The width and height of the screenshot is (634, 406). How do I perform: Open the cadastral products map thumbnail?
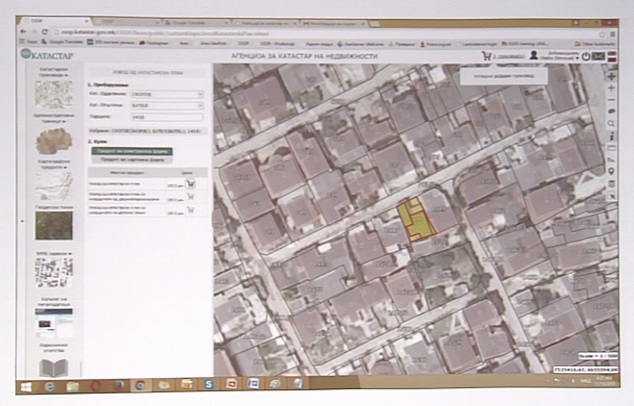pos(53,95)
